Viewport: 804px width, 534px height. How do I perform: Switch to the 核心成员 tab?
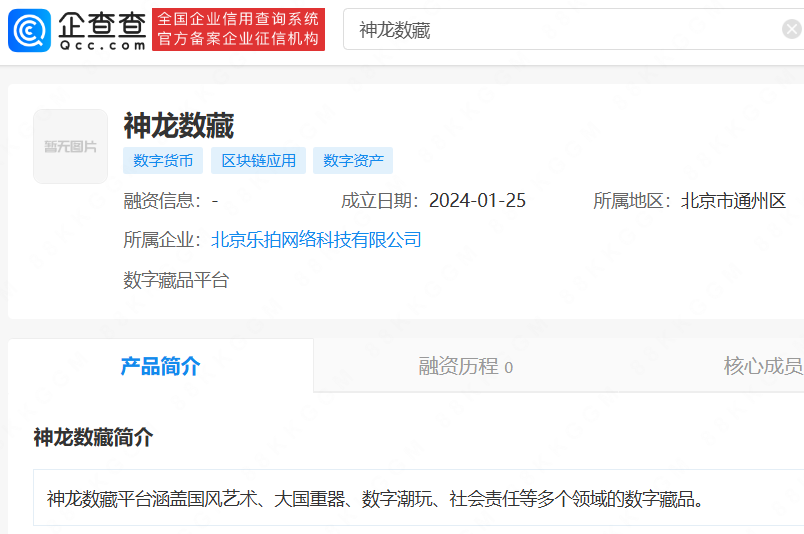click(x=762, y=366)
